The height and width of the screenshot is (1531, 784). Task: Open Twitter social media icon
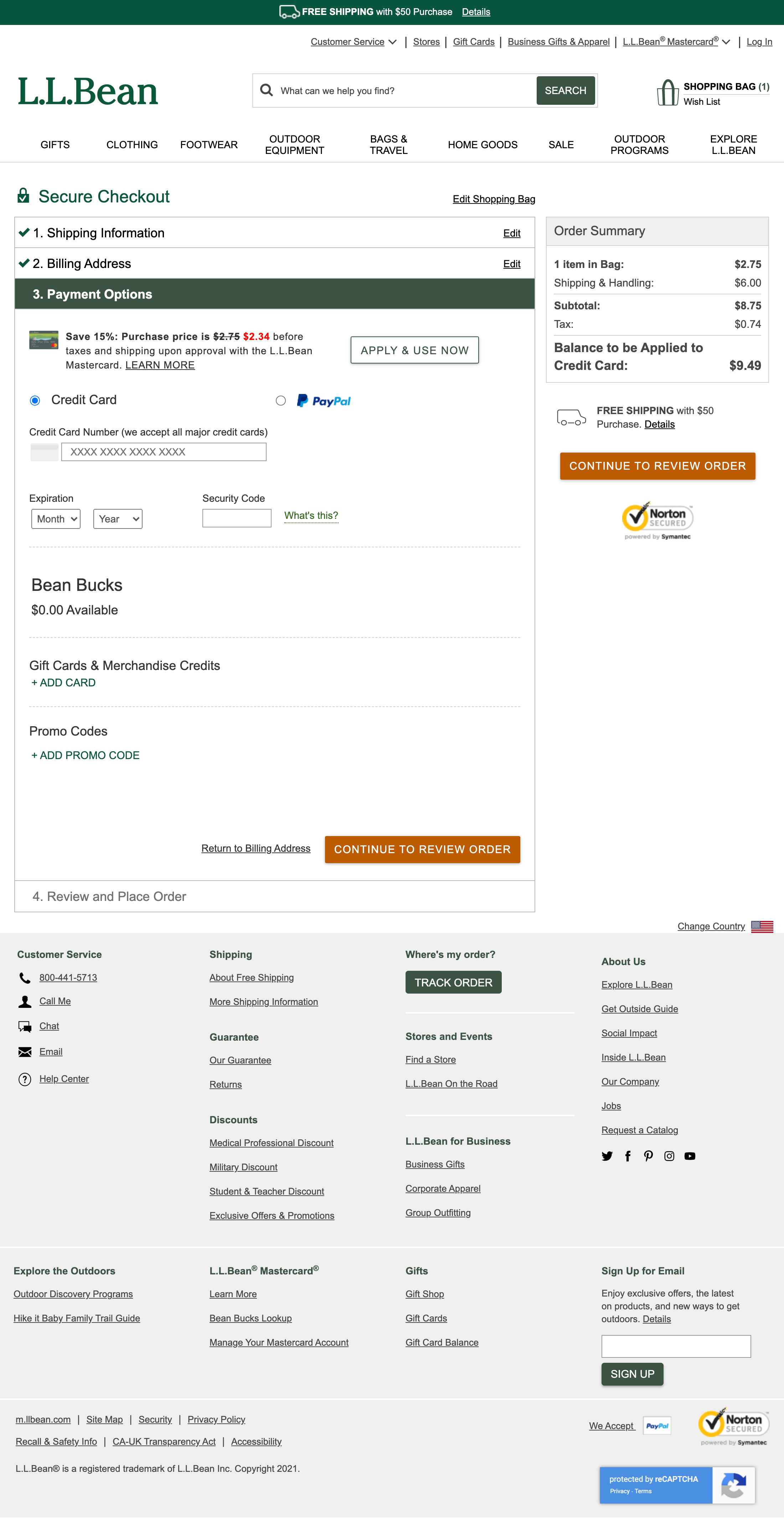[x=607, y=1156]
